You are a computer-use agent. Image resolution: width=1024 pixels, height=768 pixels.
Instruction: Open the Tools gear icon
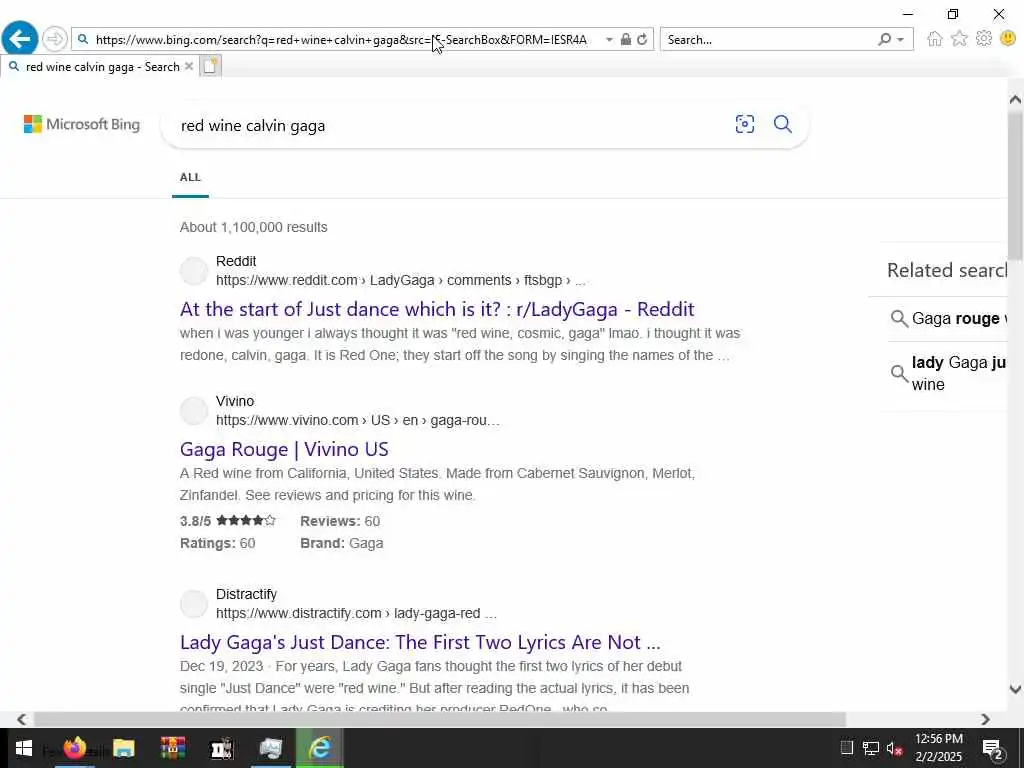[984, 39]
